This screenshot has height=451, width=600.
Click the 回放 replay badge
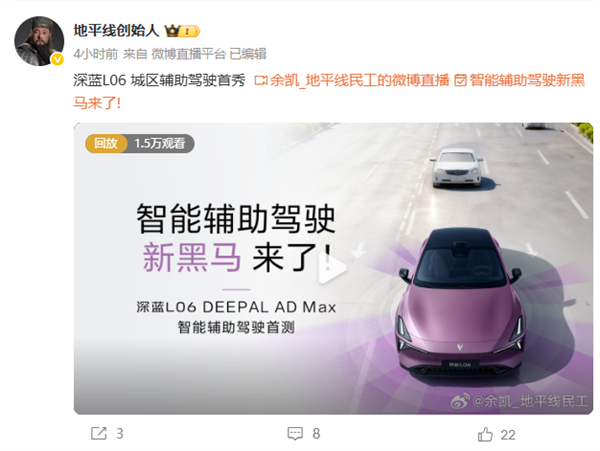(x=106, y=143)
